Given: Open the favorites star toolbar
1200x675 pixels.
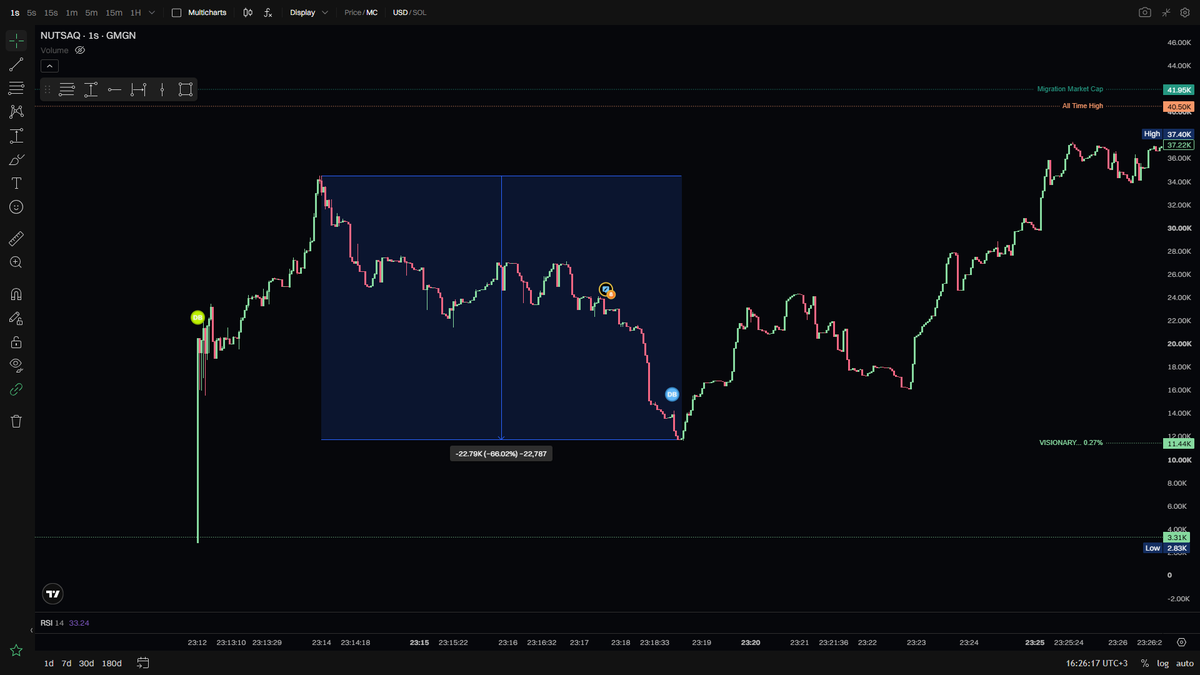Looking at the screenshot, I should [16, 650].
